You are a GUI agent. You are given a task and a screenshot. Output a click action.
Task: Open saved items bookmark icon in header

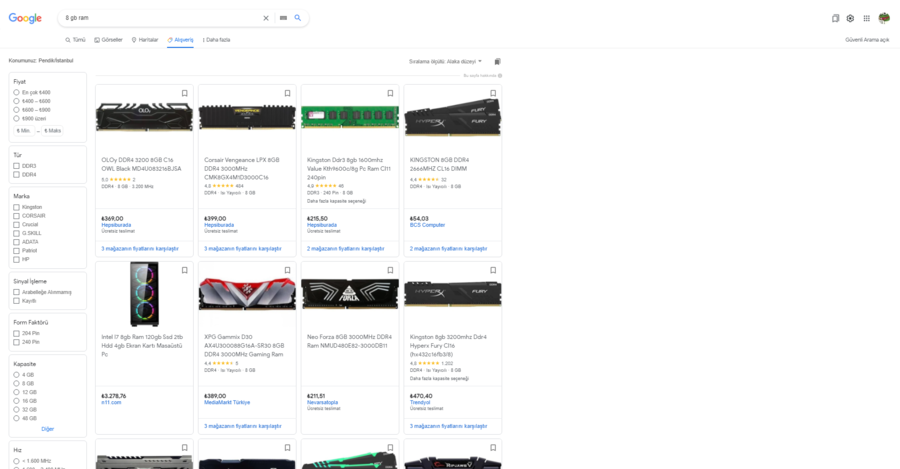(835, 18)
